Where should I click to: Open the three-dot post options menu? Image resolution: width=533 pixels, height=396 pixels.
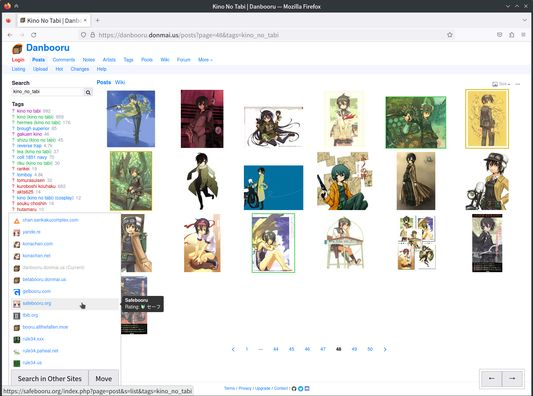tap(518, 84)
